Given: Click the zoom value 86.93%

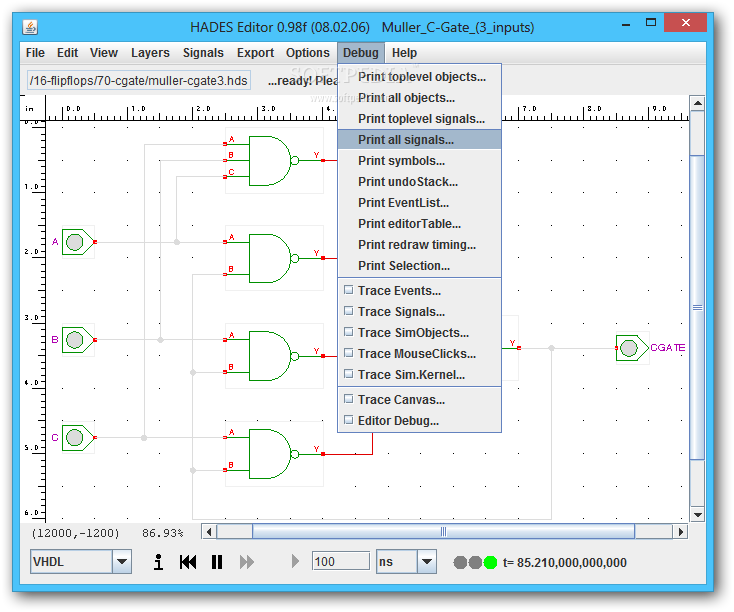Looking at the screenshot, I should pyautogui.click(x=162, y=533).
